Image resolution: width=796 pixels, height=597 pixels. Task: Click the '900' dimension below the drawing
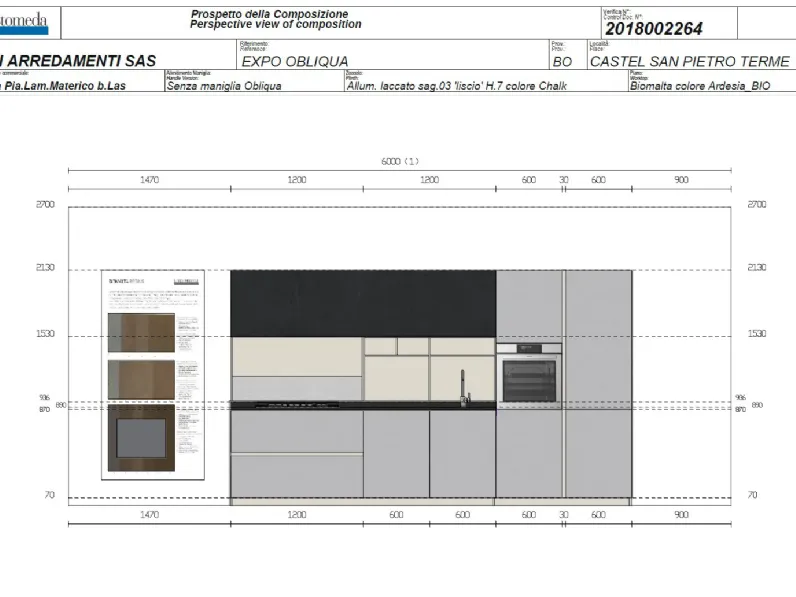pos(681,515)
